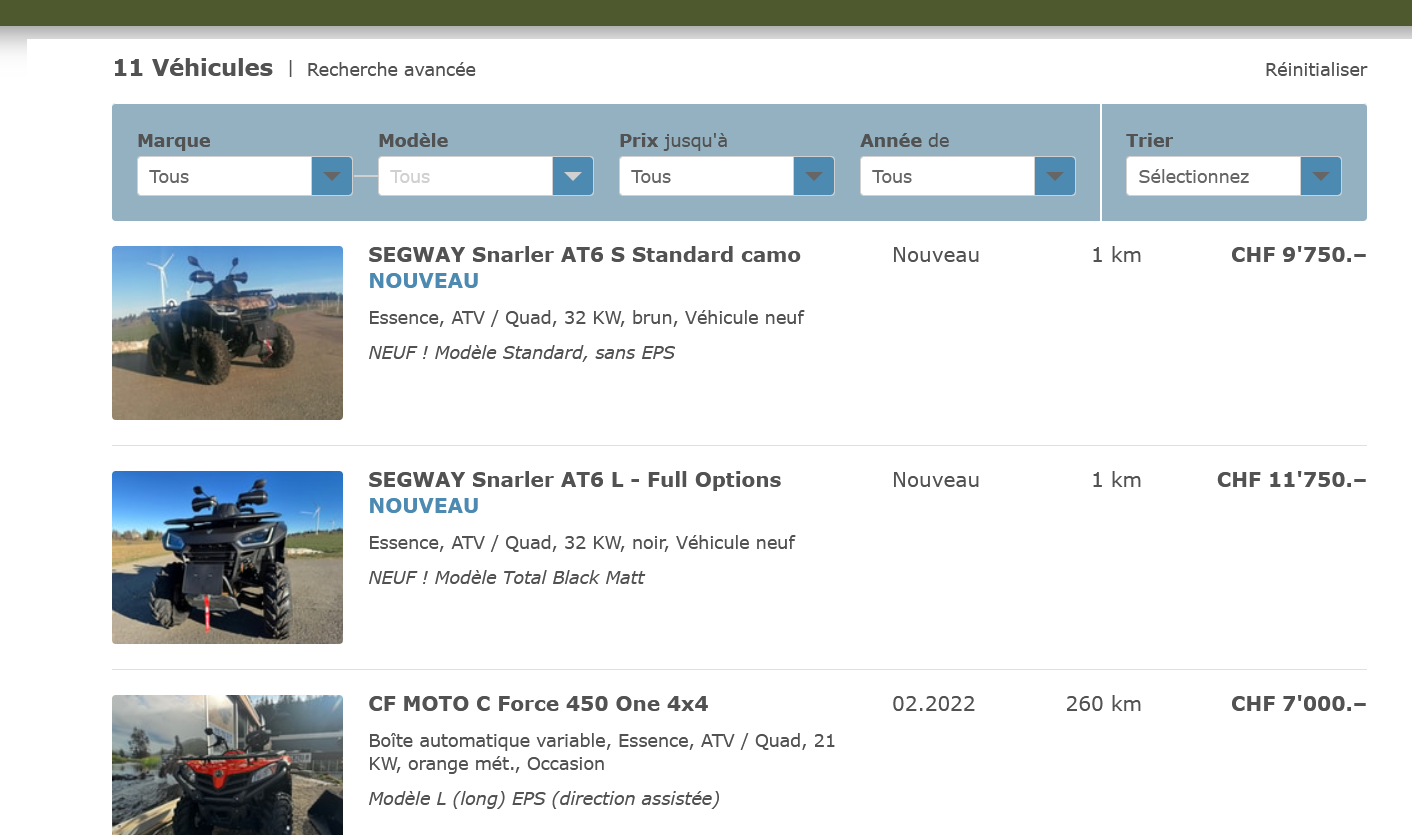
Task: Open the Trier sort dropdown
Action: pyautogui.click(x=1233, y=176)
